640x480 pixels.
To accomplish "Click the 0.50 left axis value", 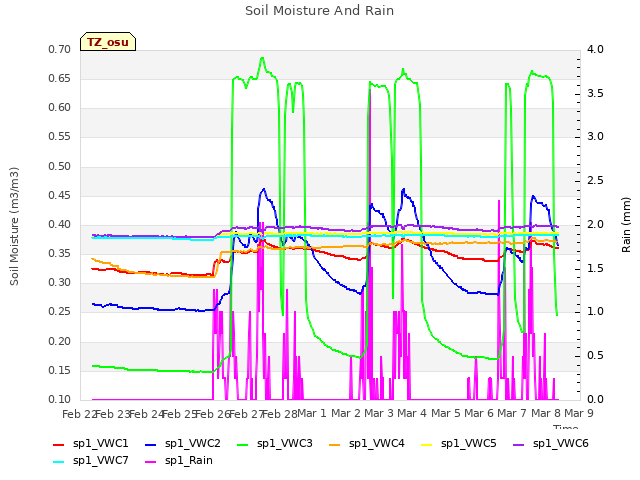I will tap(60, 167).
